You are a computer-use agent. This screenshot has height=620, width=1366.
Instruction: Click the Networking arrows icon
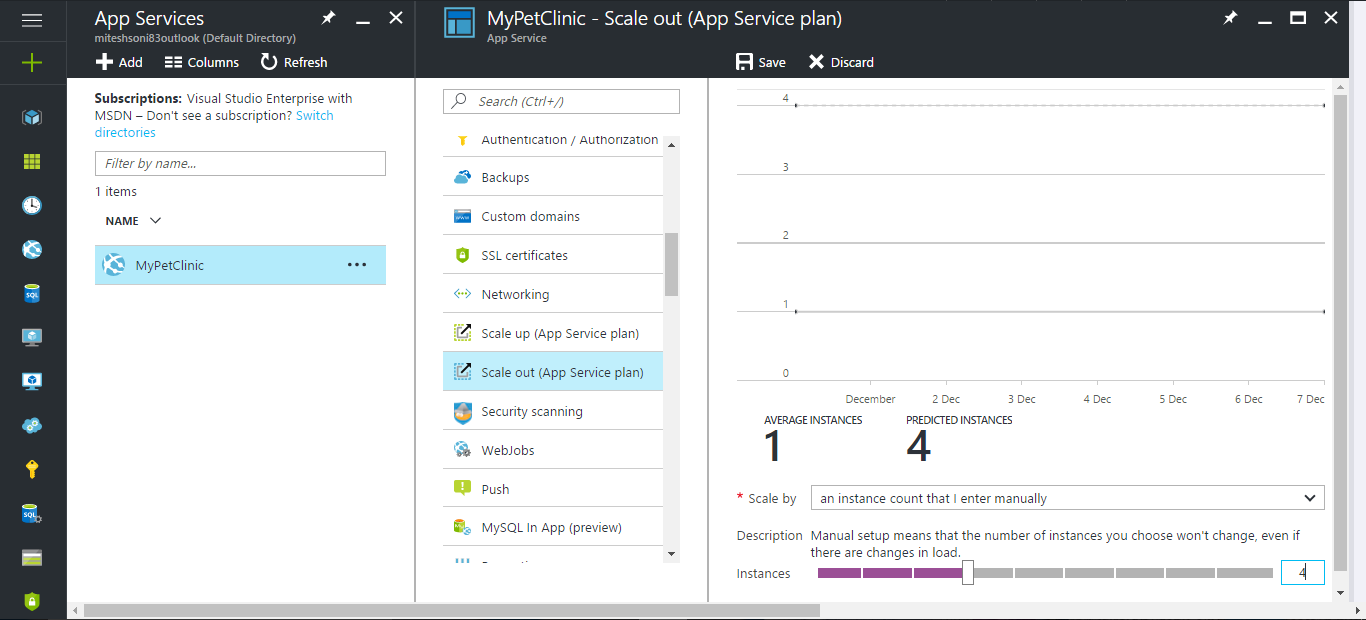(x=462, y=294)
